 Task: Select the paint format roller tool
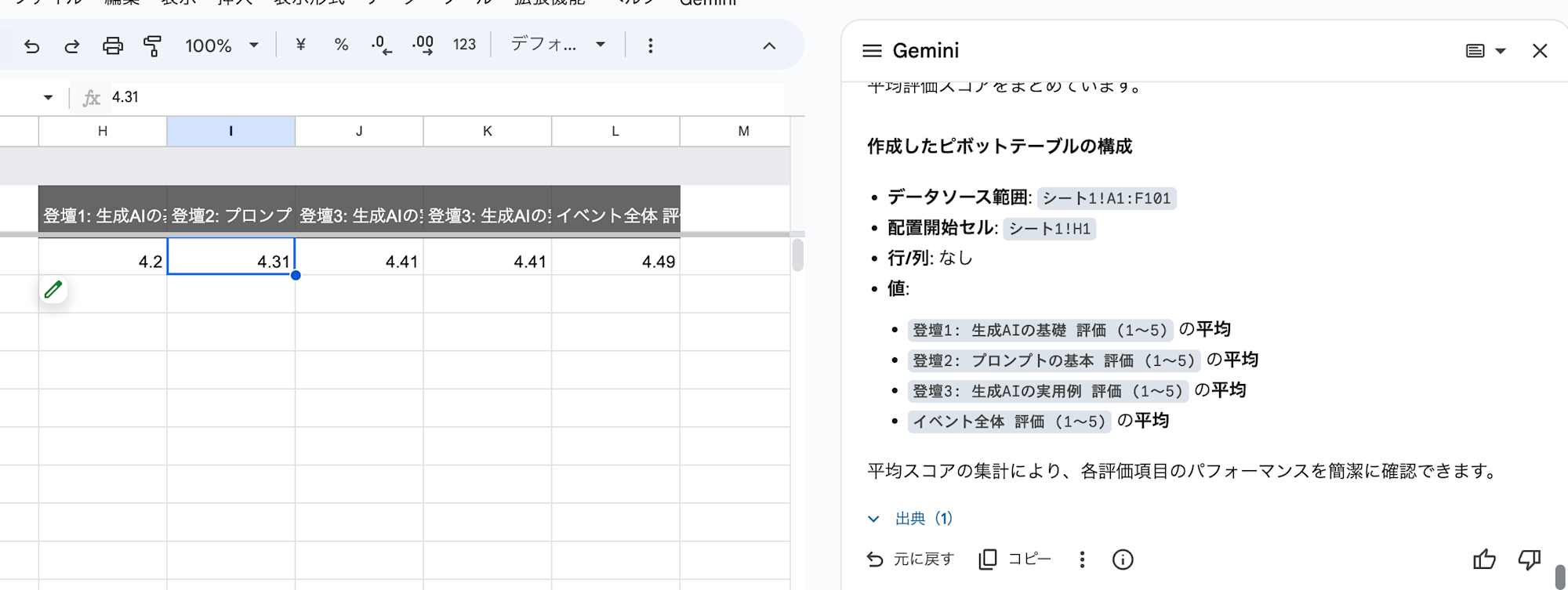click(153, 46)
